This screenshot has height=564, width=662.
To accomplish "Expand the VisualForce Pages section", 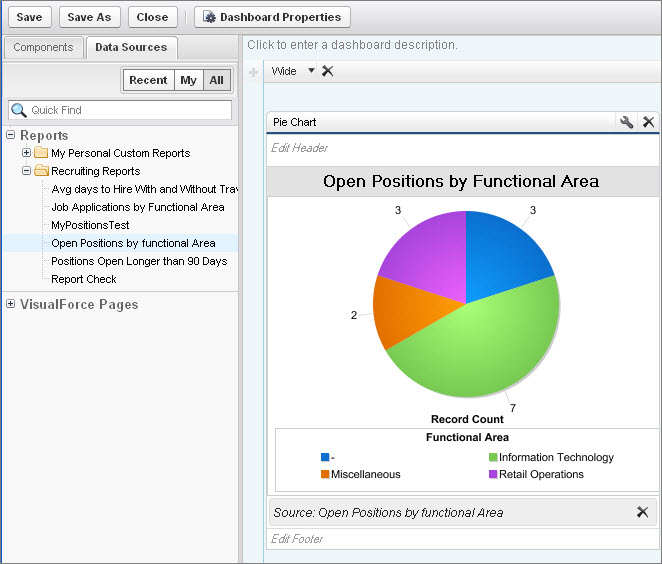I will pyautogui.click(x=11, y=304).
